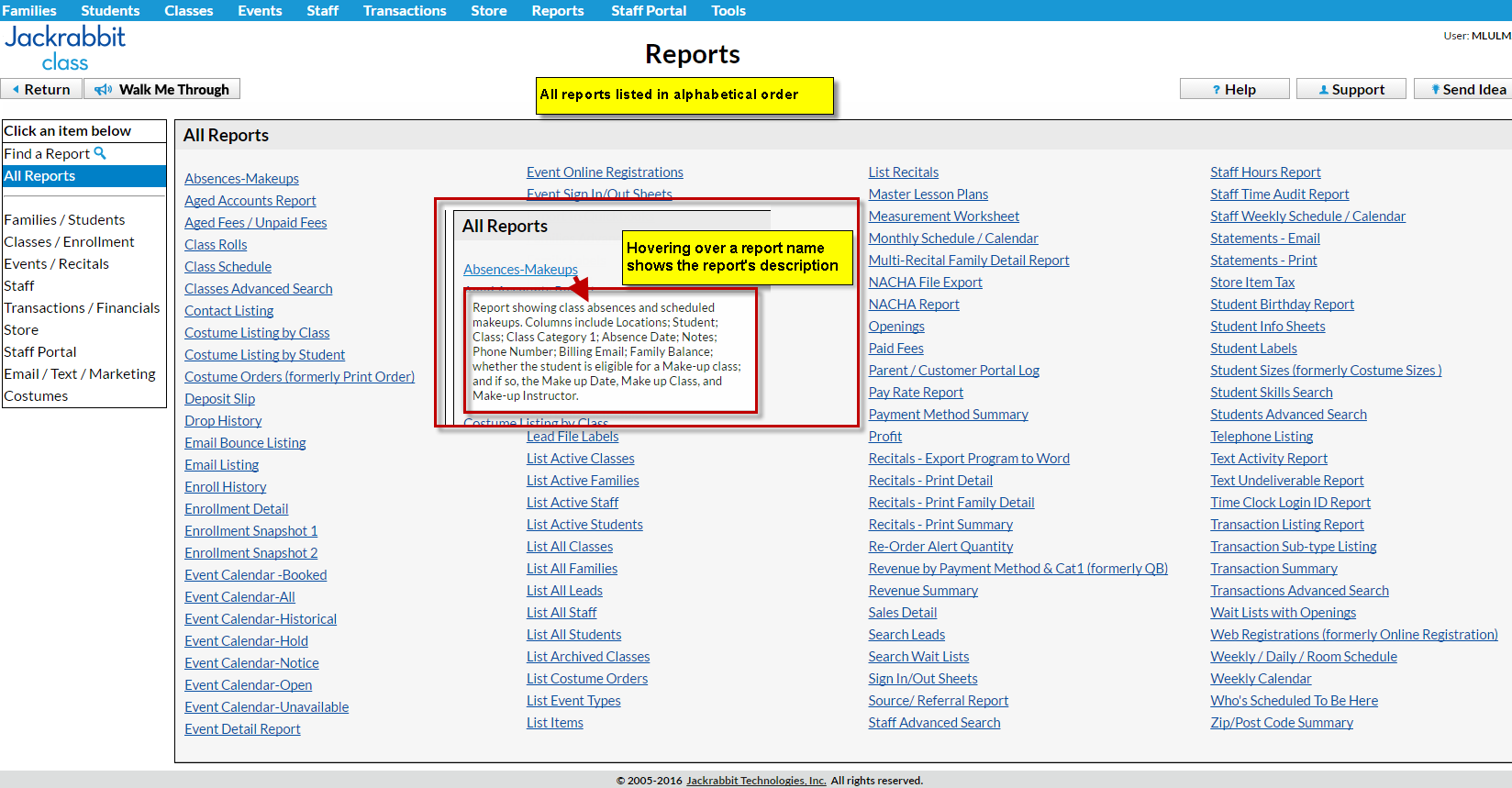Open Who's Scheduled To Be Here report
This screenshot has height=788, width=1512.
pyautogui.click(x=1294, y=701)
